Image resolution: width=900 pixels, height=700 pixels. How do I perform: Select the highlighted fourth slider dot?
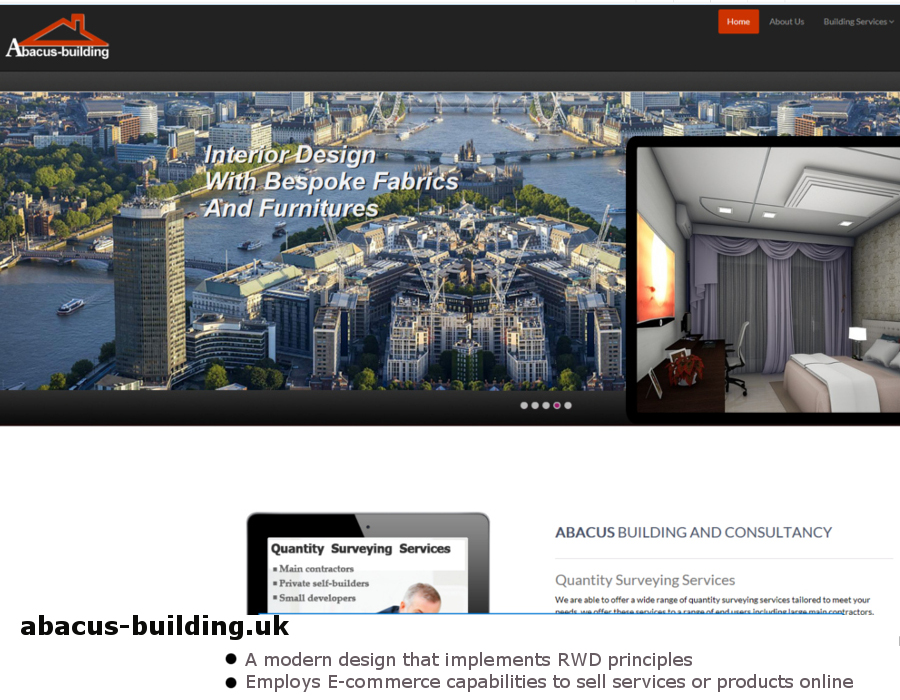(x=557, y=406)
